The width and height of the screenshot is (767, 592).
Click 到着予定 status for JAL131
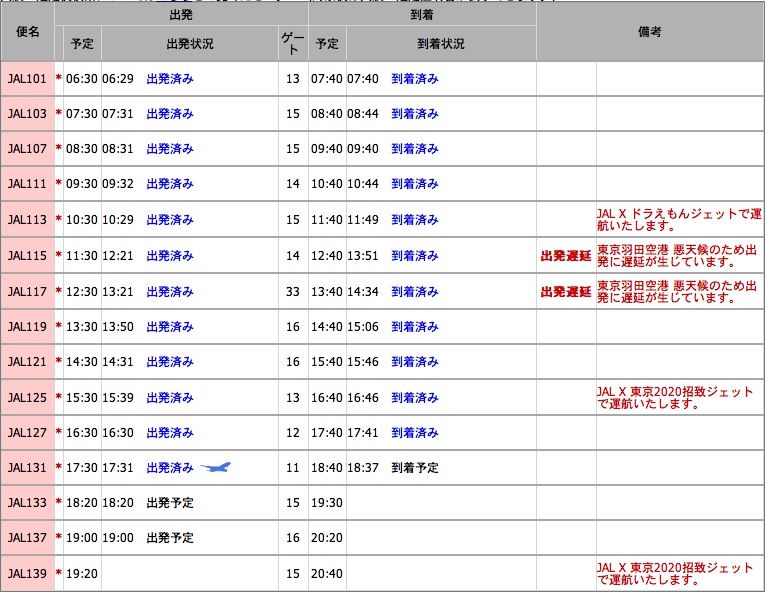click(x=415, y=468)
